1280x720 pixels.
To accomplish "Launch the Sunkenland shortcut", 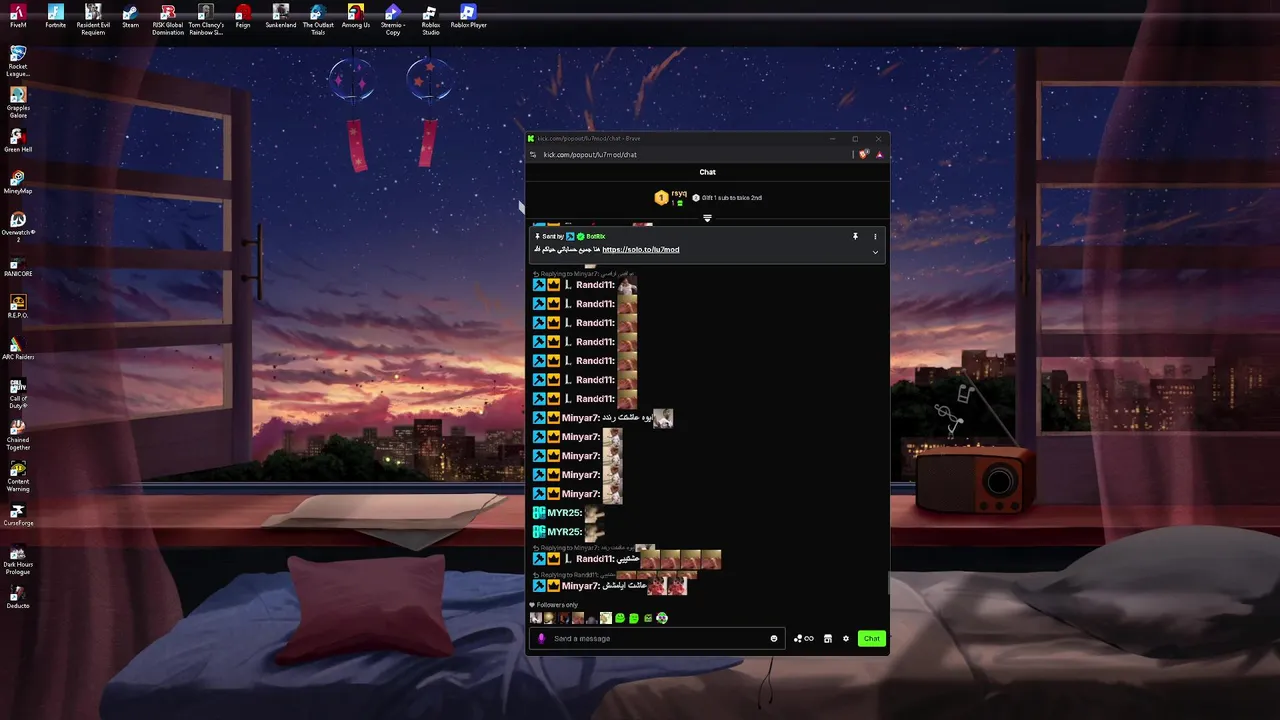I will click(281, 16).
